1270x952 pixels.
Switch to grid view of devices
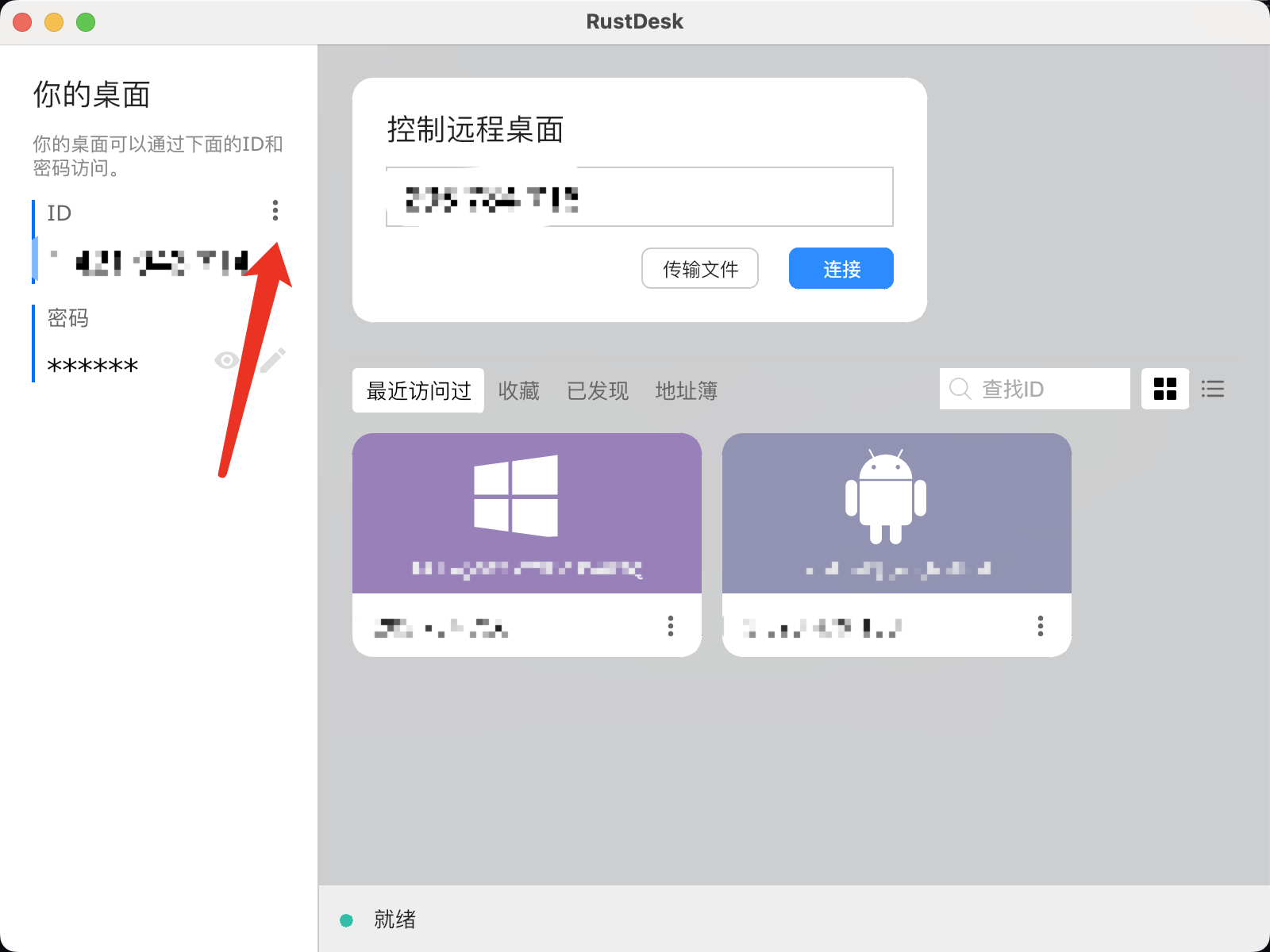point(1164,389)
